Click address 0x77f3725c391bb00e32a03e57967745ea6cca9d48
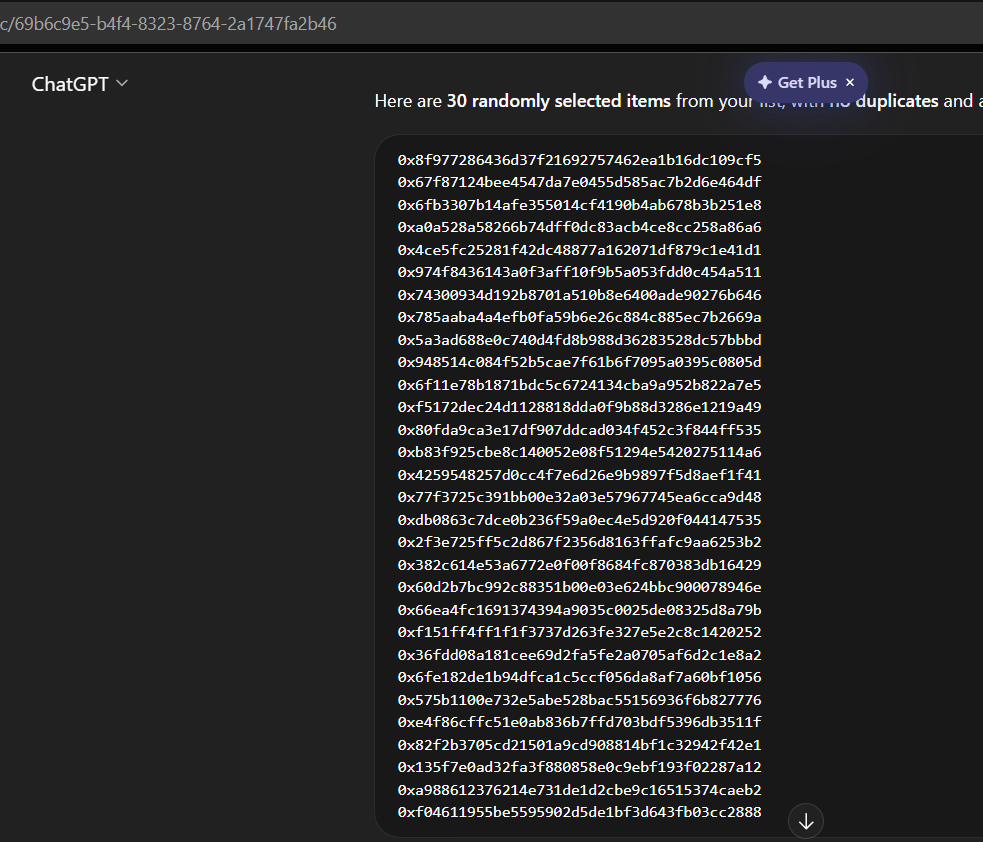 (x=579, y=497)
